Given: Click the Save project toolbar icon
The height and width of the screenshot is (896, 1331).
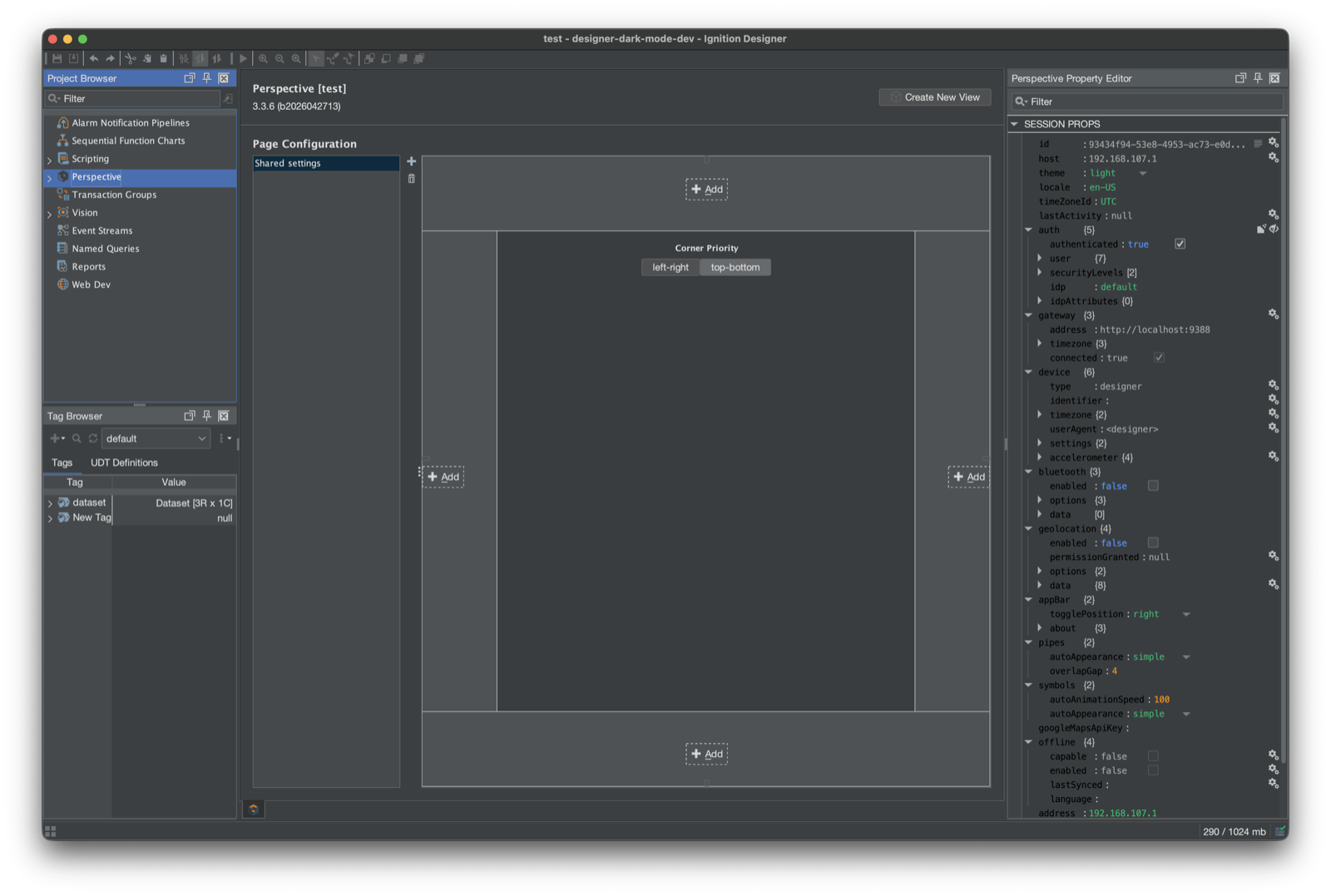Looking at the screenshot, I should coord(57,59).
